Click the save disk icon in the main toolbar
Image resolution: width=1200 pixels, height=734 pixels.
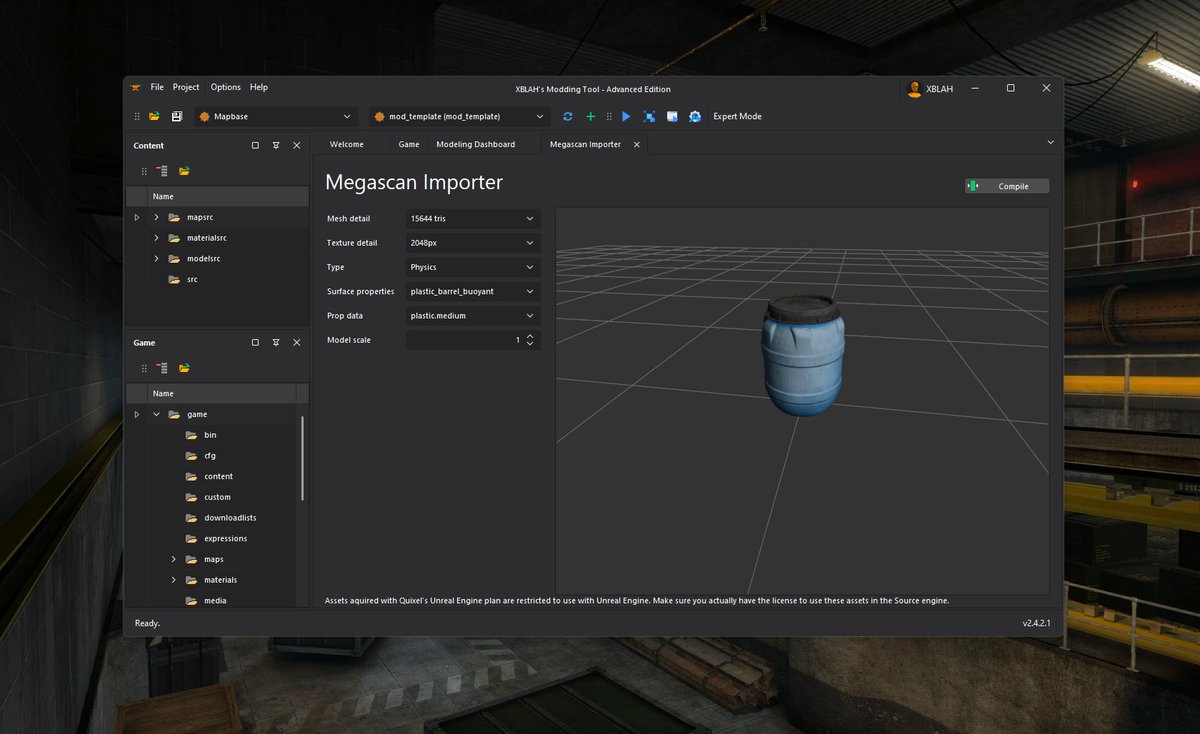[x=177, y=117]
